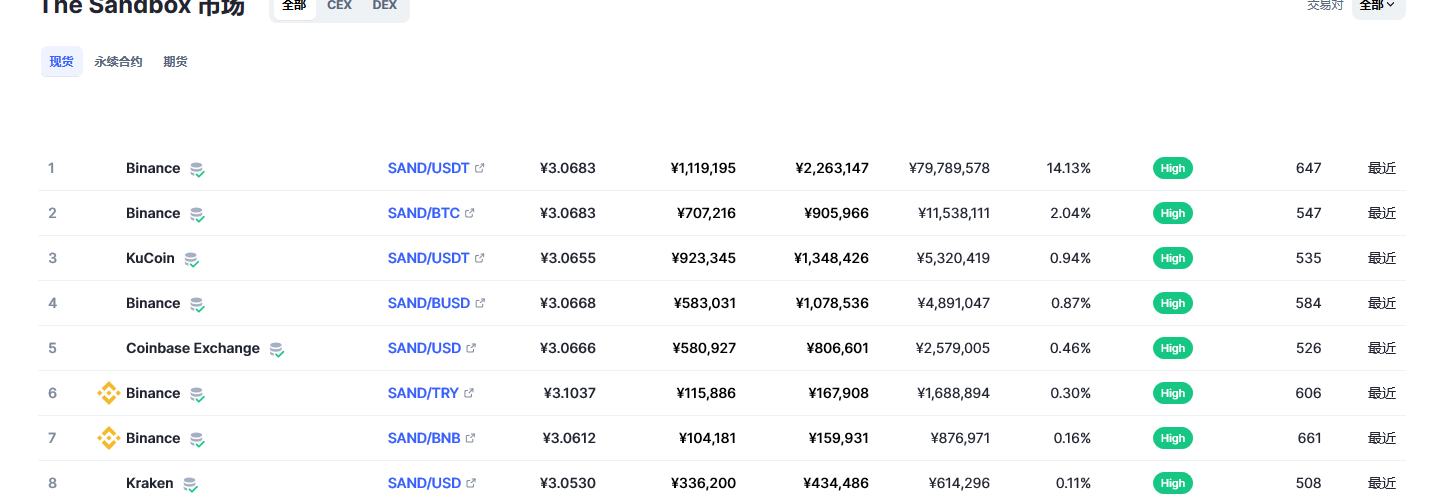Click the 14.13% volume percentage

coord(1069,168)
